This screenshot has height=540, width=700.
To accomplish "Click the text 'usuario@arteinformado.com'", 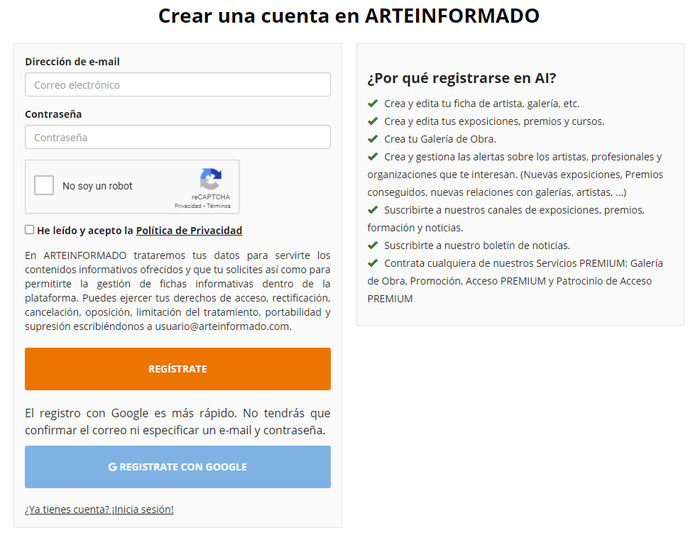I will pyautogui.click(x=222, y=327).
